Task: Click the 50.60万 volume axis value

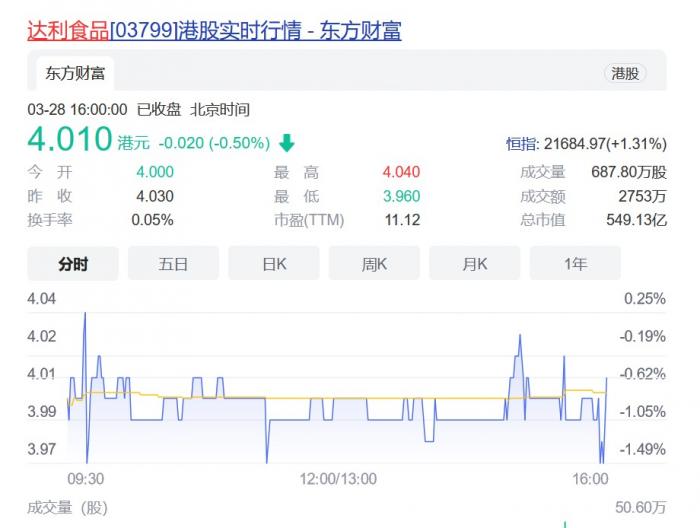Action: coord(641,507)
